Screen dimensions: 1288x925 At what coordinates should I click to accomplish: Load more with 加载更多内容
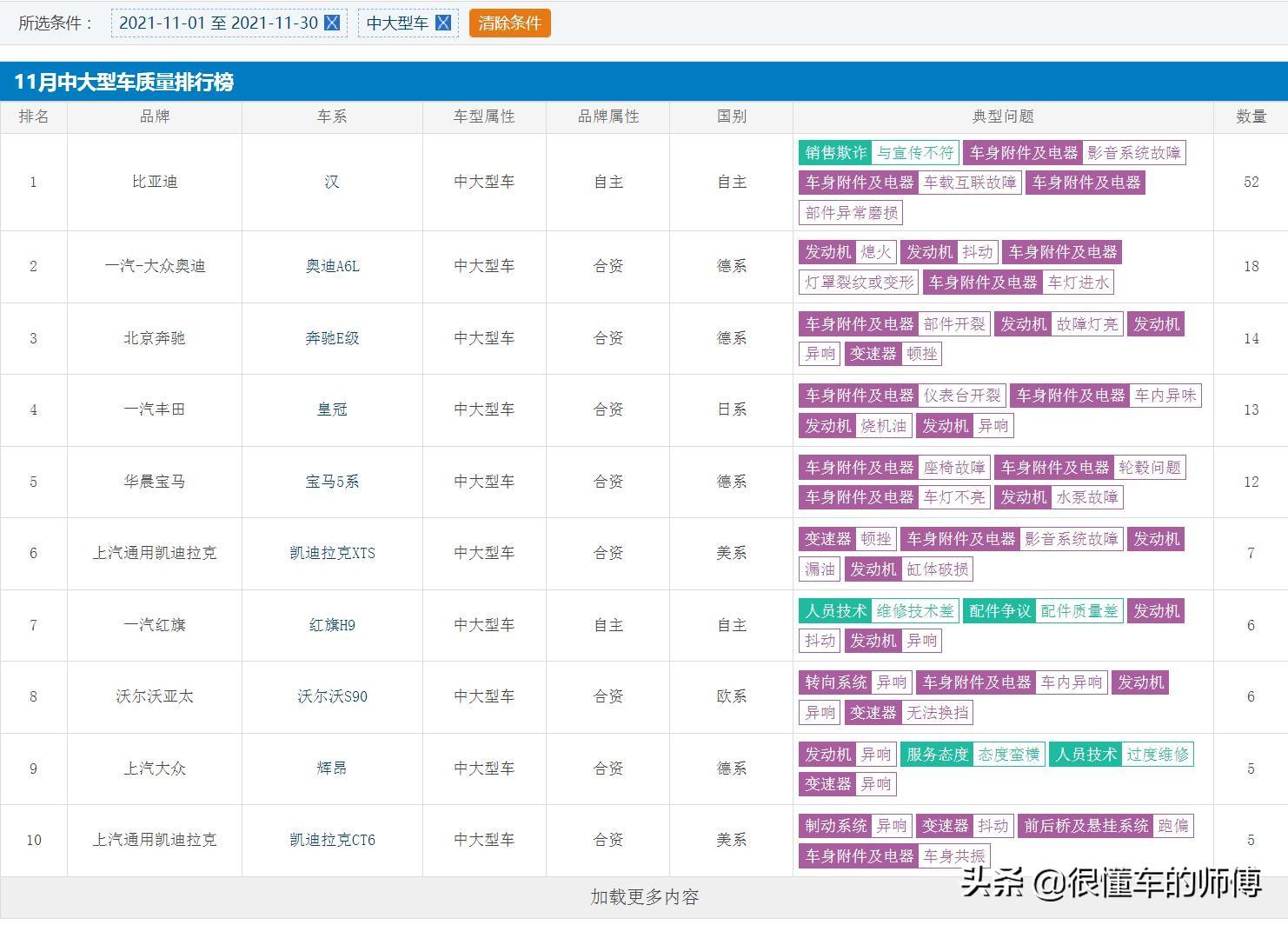[644, 896]
